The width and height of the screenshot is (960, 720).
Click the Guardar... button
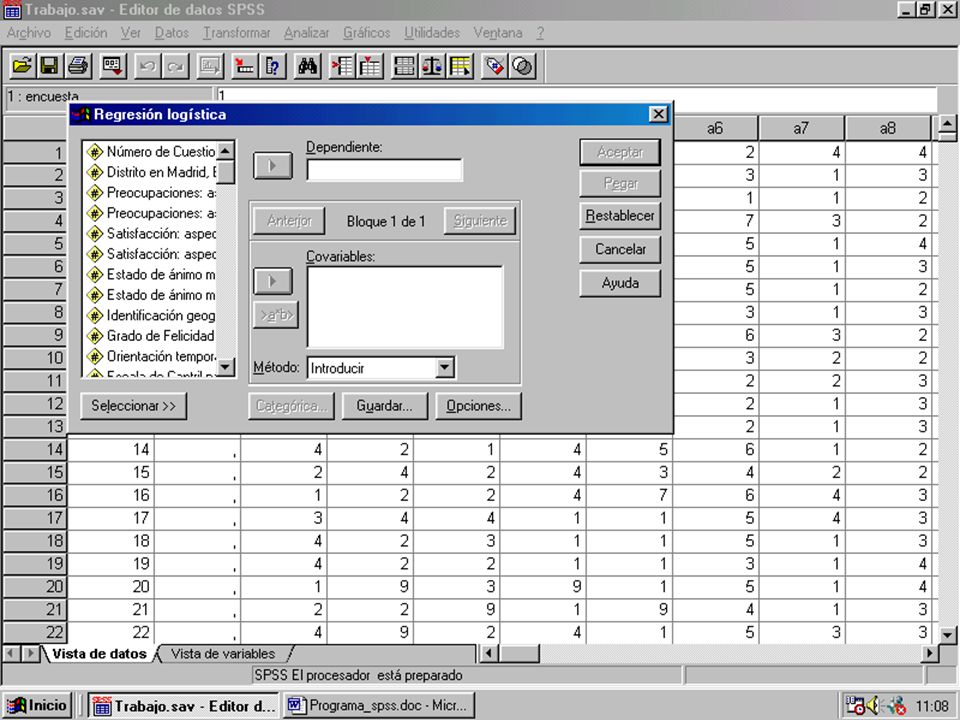click(384, 405)
